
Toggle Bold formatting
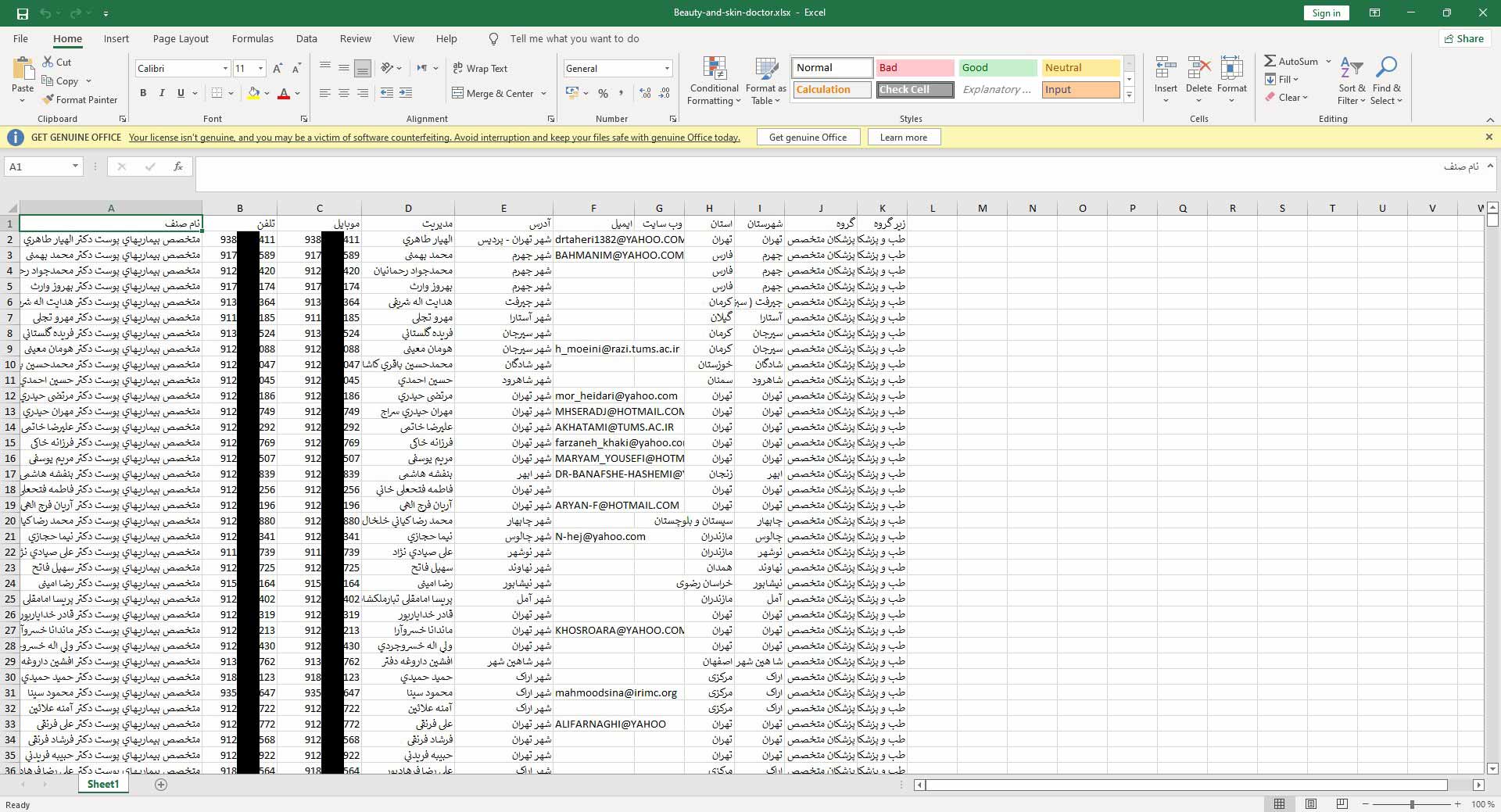[143, 93]
